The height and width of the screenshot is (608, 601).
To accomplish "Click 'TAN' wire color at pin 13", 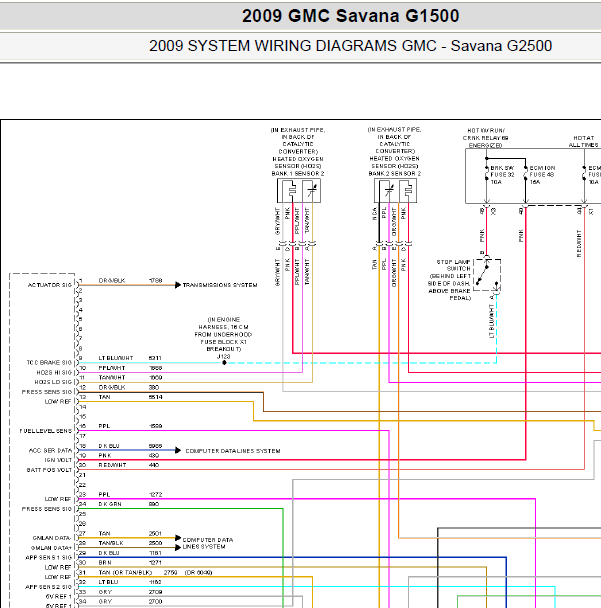I will [104, 397].
